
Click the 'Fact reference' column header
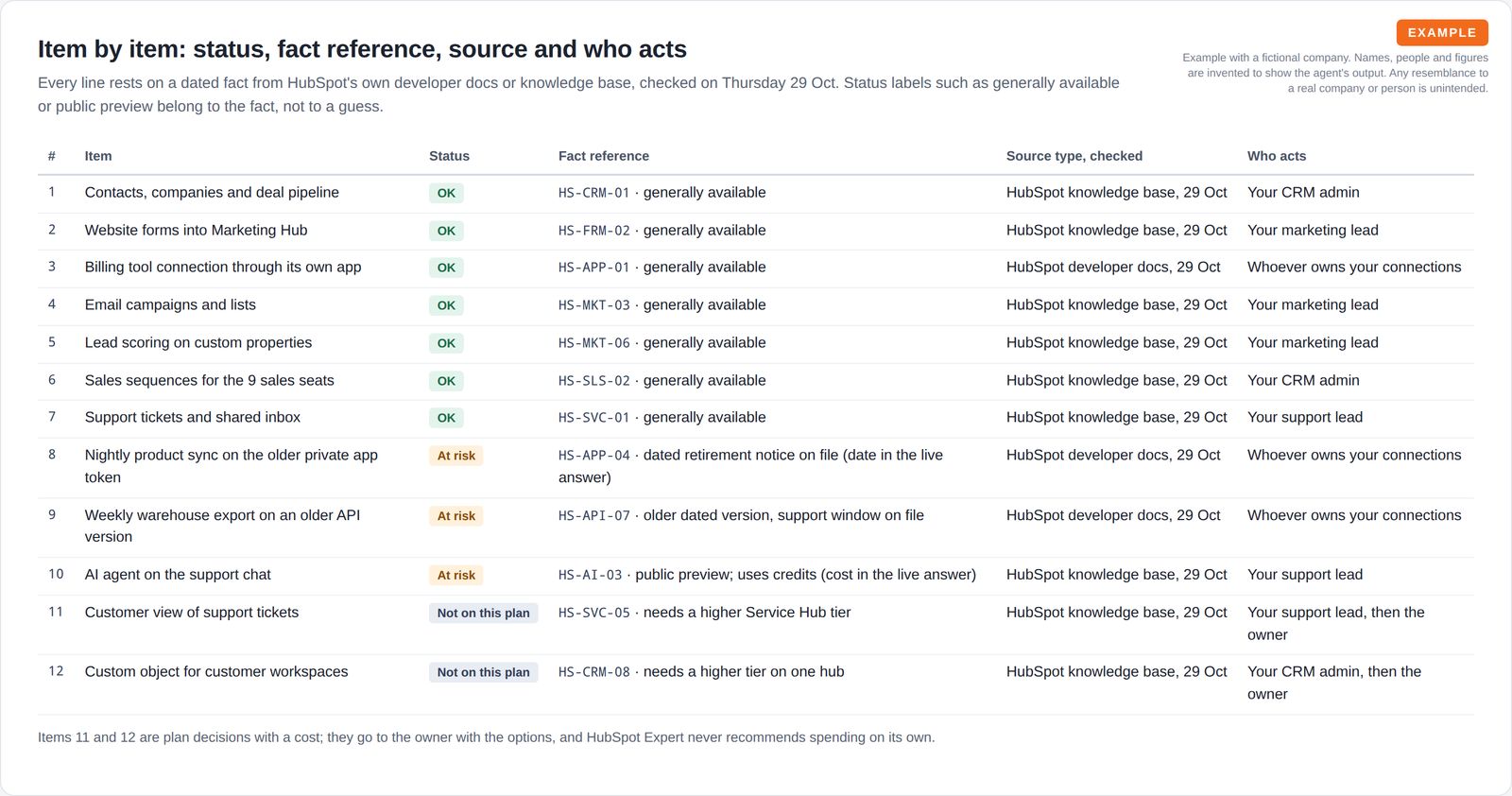click(604, 156)
